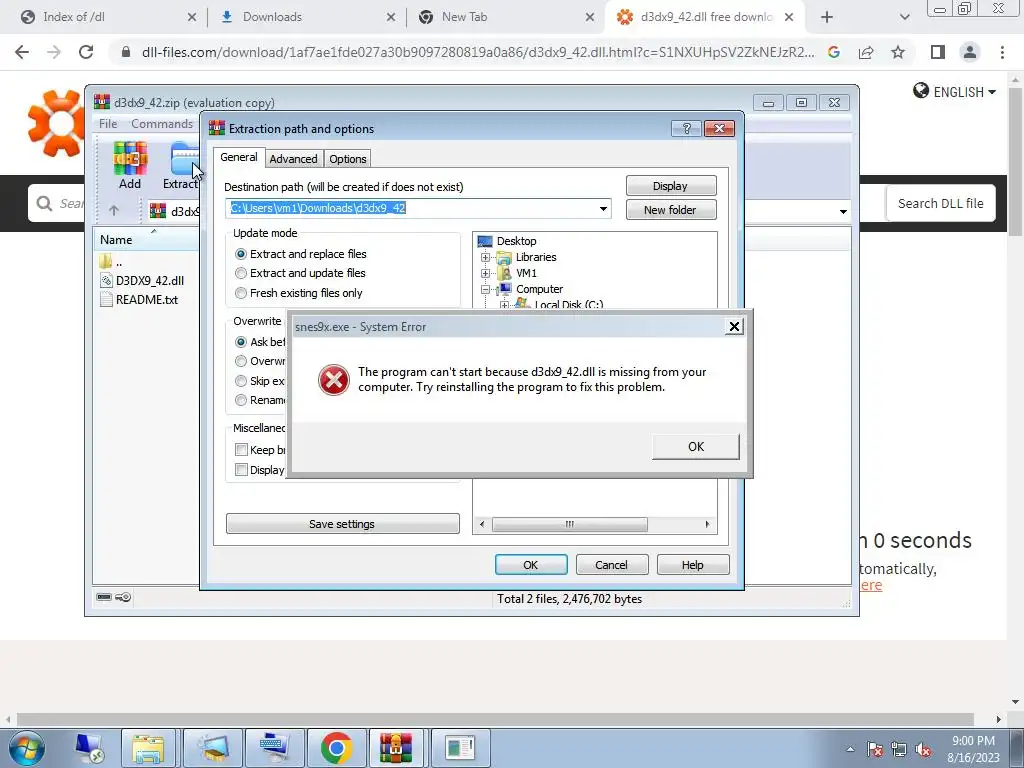Click the Chrome address bar URL
The image size is (1024, 768).
[478, 52]
